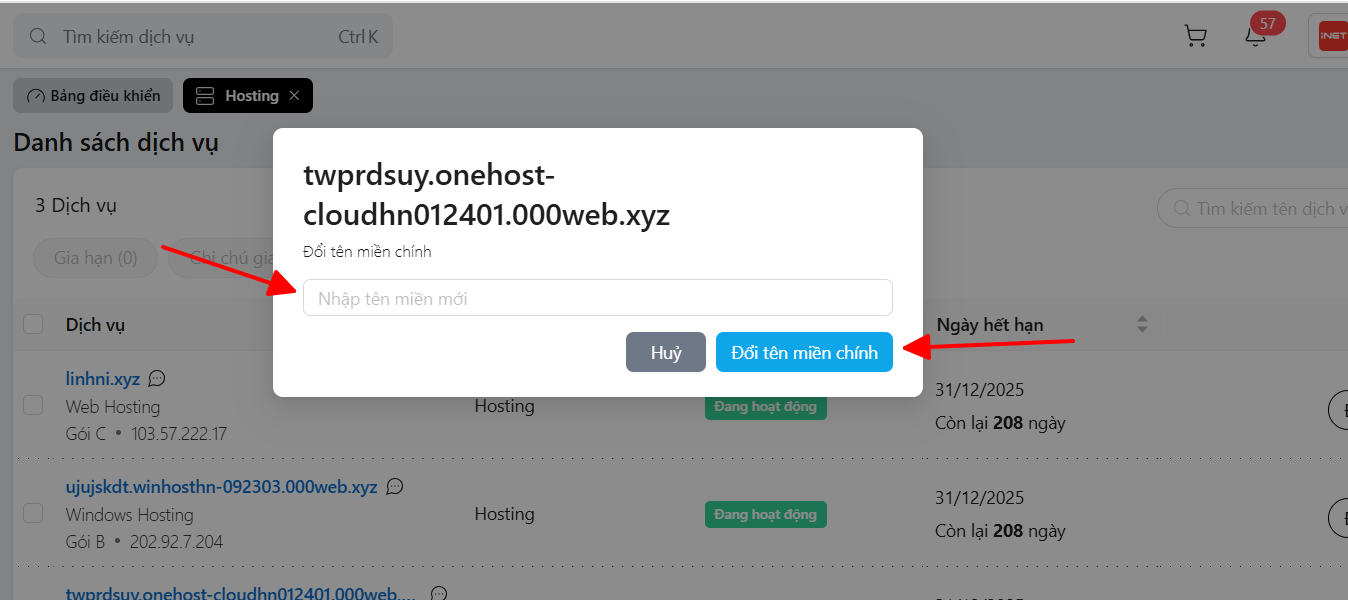This screenshot has width=1348, height=600.
Task: Click the Danh sách dịch vụ heading
Action: click(x=116, y=142)
